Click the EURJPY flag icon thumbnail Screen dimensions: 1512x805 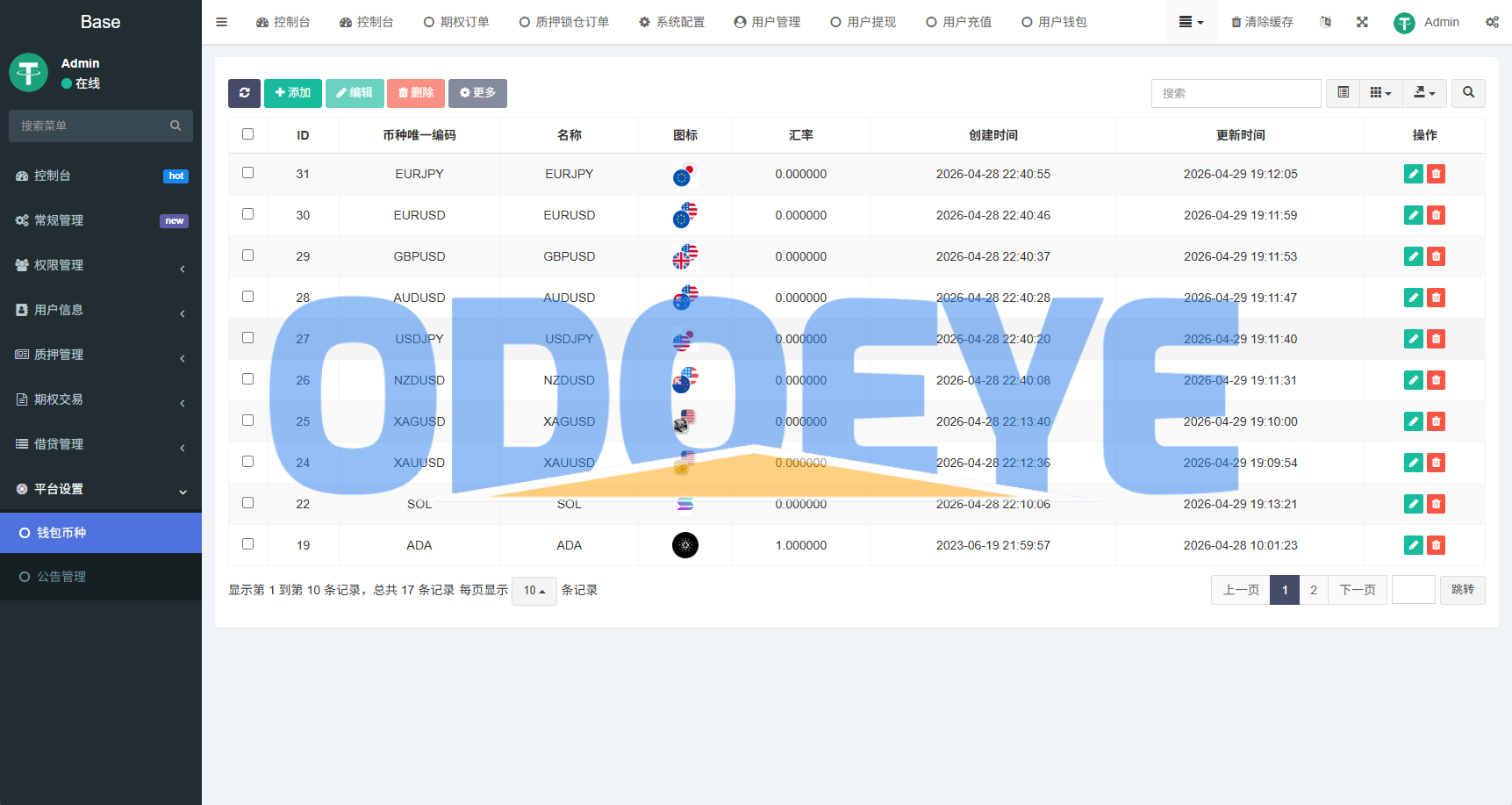[x=685, y=174]
